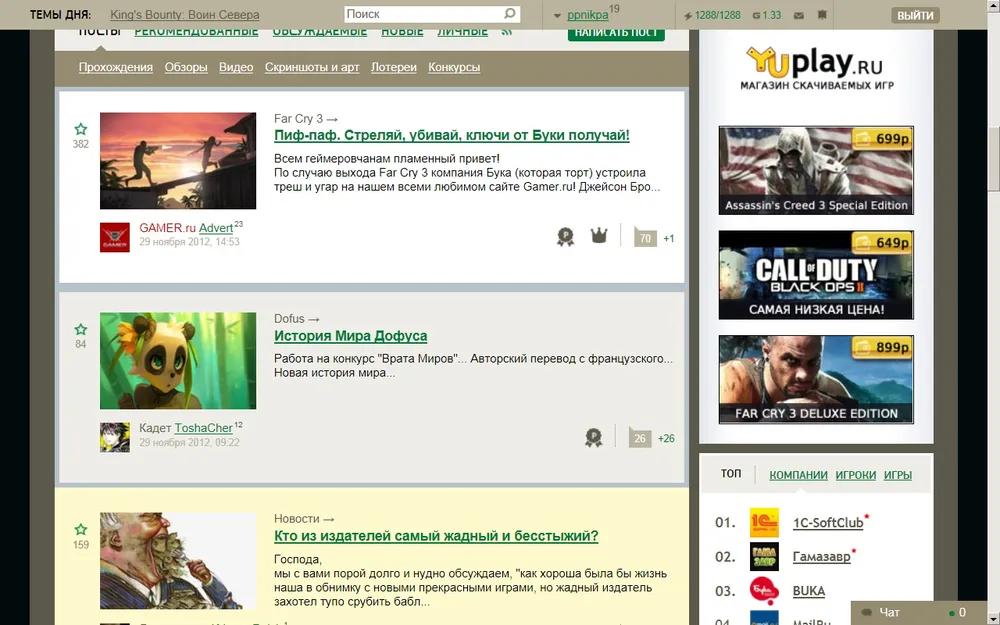Click the RSS feed icon
This screenshot has height=625, width=1000.
coord(507,31)
